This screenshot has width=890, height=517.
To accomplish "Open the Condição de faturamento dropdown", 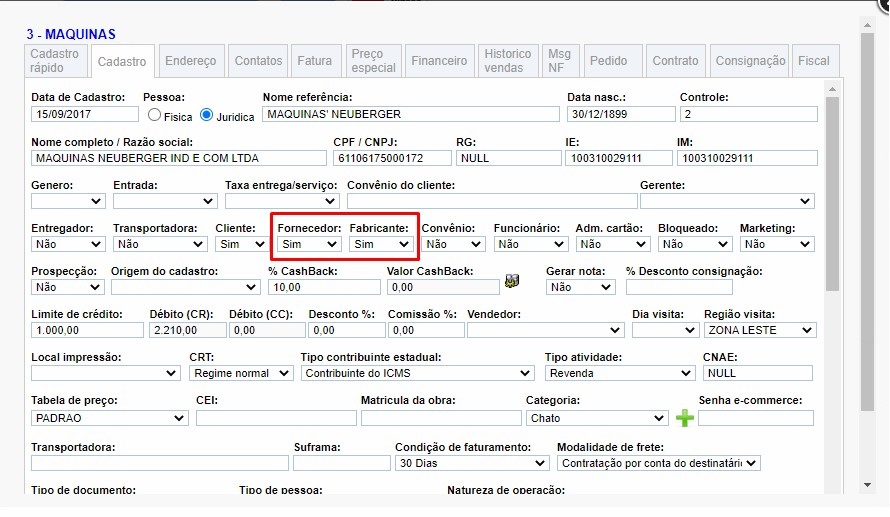I will [x=472, y=463].
